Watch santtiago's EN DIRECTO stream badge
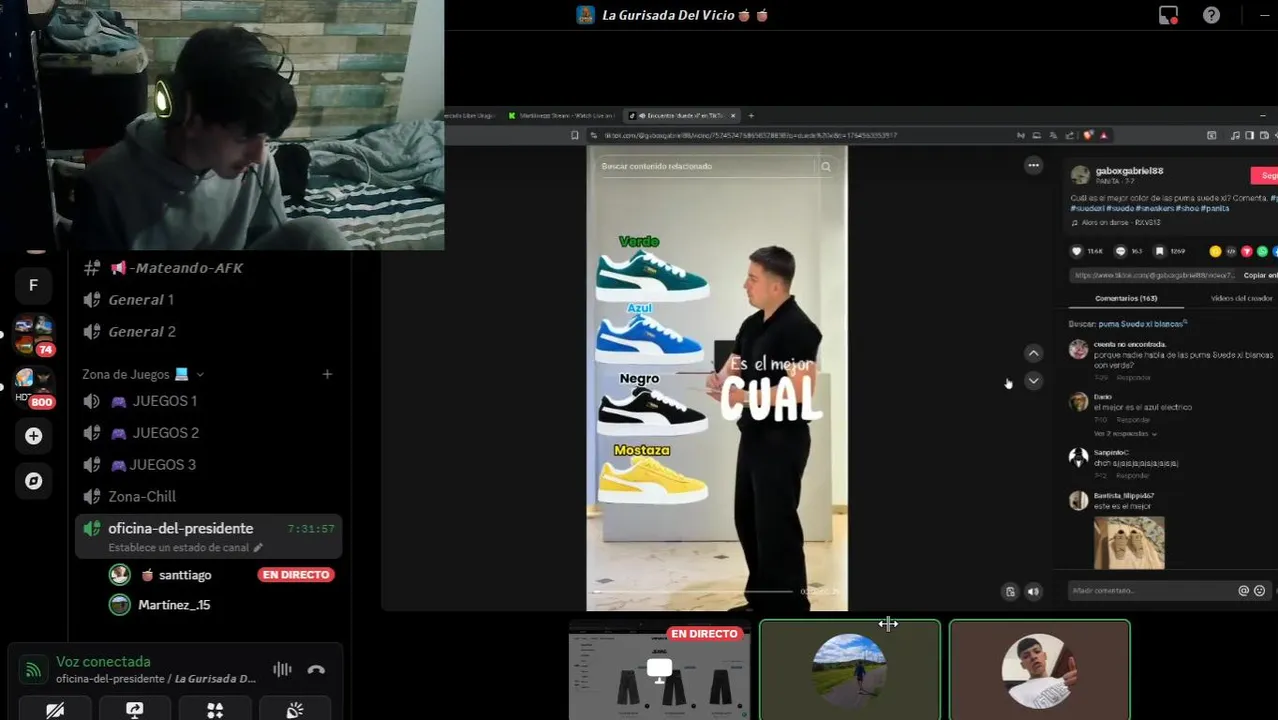1278x720 pixels. tap(296, 575)
